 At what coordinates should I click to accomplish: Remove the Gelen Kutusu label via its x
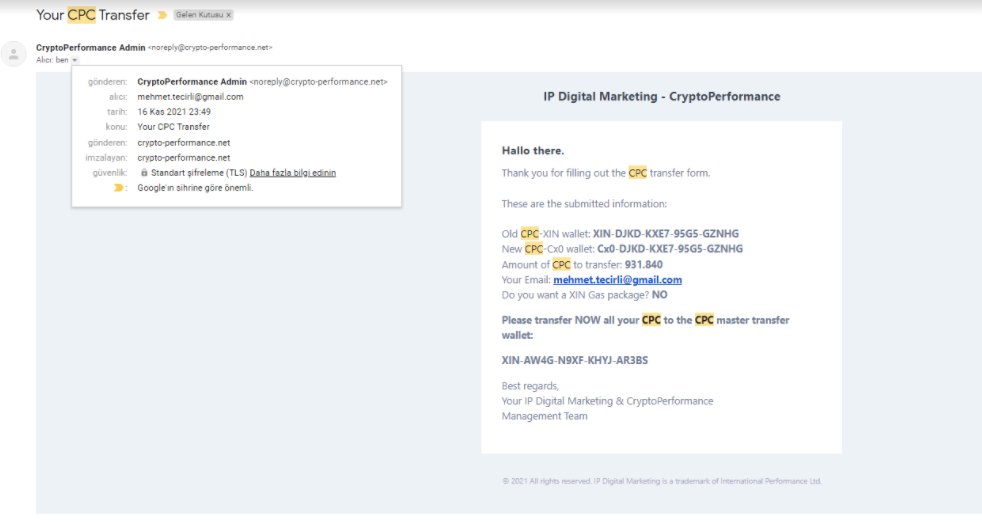229,15
